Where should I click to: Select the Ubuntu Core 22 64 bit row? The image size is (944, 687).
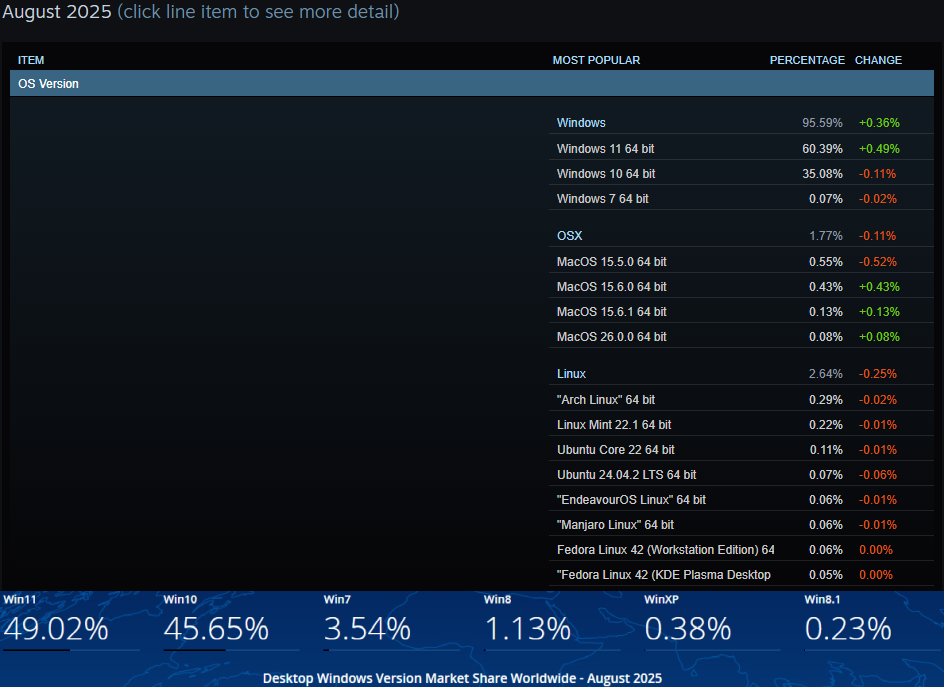[x=741, y=450]
